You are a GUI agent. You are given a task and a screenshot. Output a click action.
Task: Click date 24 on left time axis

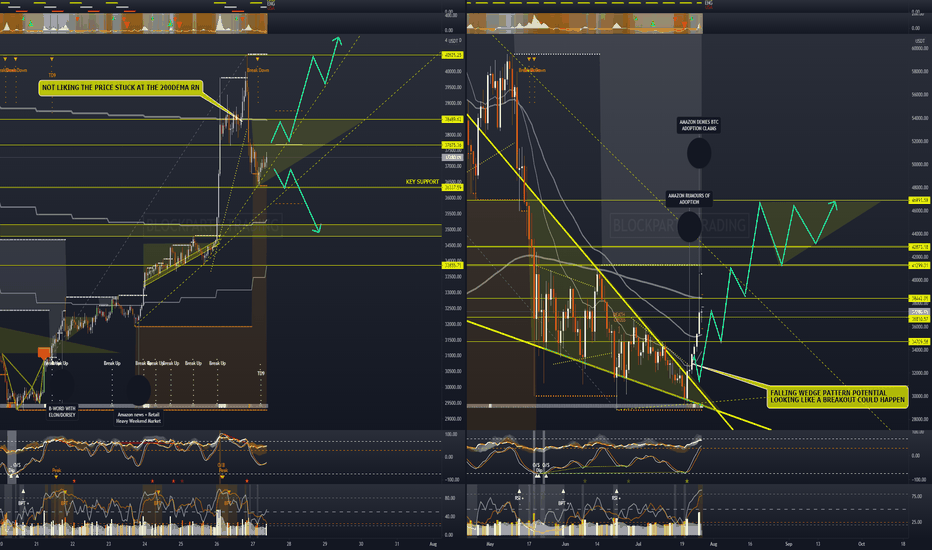145,544
